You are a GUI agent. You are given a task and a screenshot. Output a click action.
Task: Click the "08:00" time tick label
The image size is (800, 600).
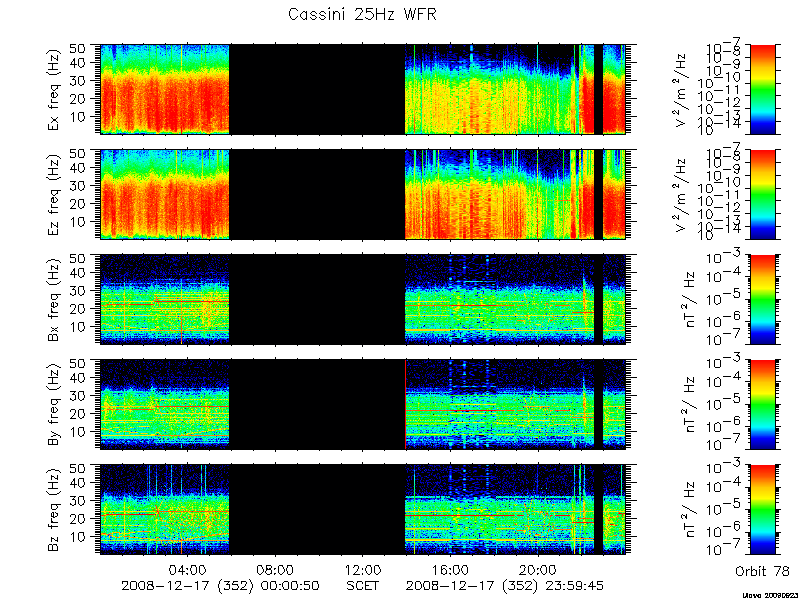(x=276, y=569)
